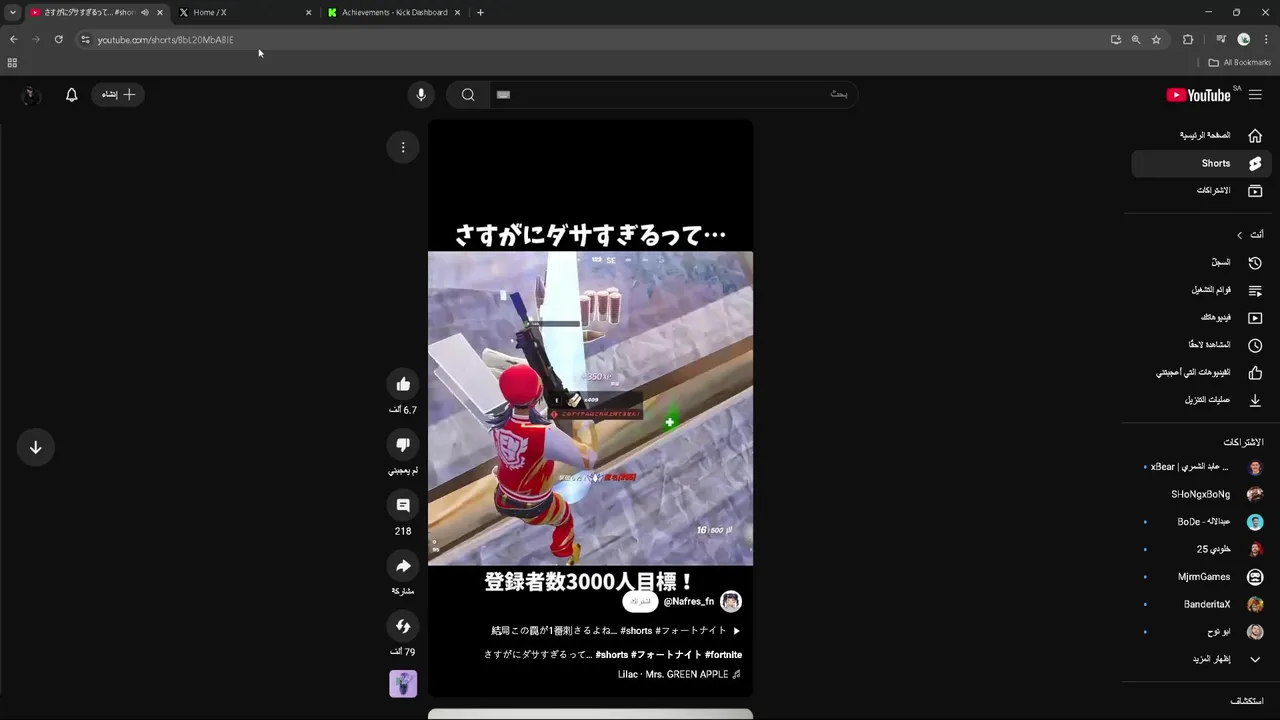The width and height of the screenshot is (1280, 720).
Task: Open the BoDe channel subscription
Action: click(1201, 522)
